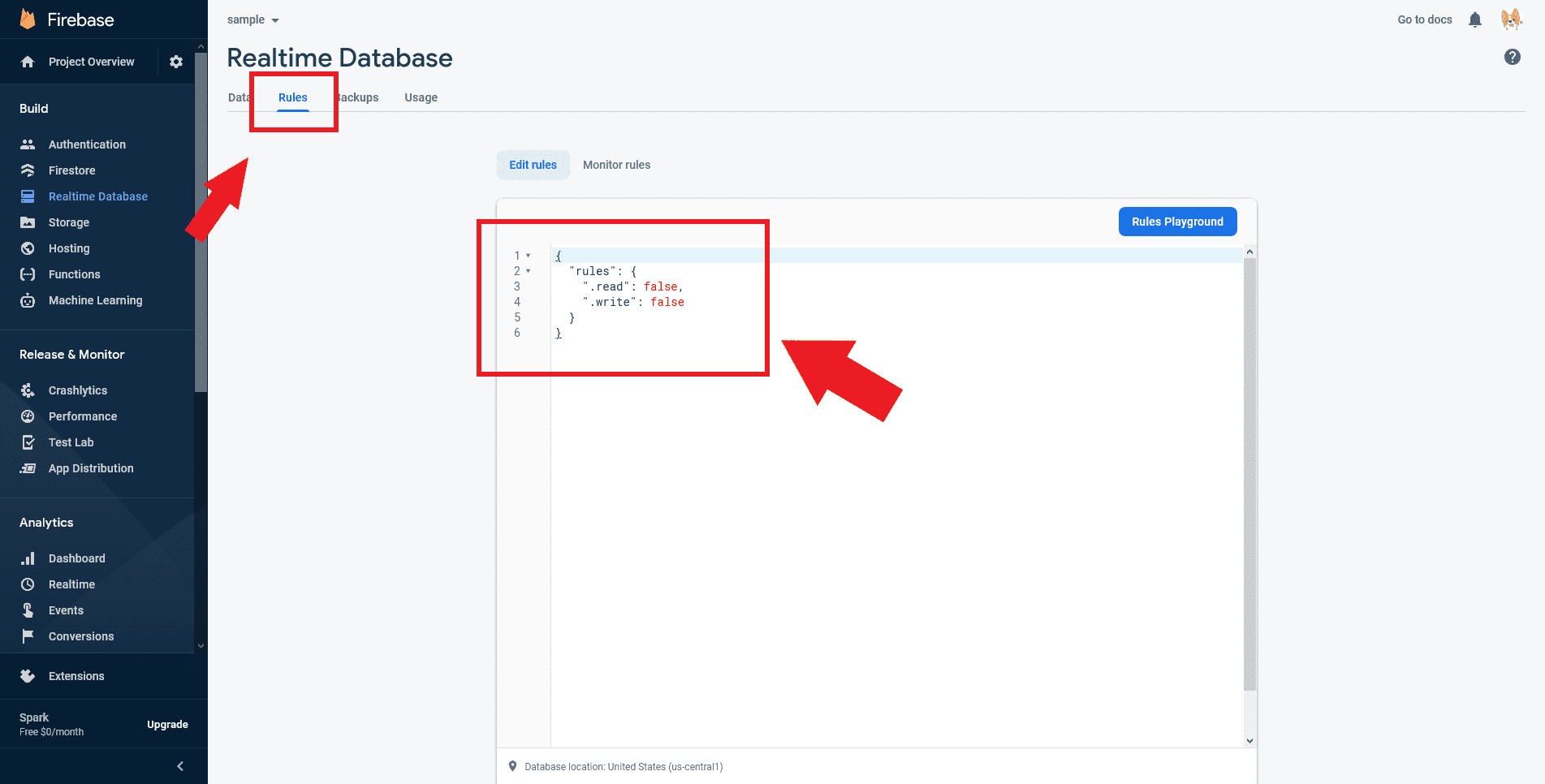Viewport: 1545px width, 784px height.
Task: Click the Storage folder icon
Action: click(x=28, y=222)
